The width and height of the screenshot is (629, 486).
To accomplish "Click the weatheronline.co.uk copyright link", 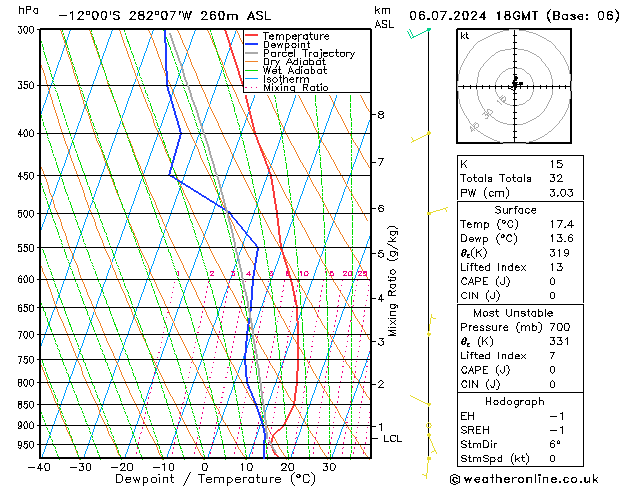I will (524, 479).
